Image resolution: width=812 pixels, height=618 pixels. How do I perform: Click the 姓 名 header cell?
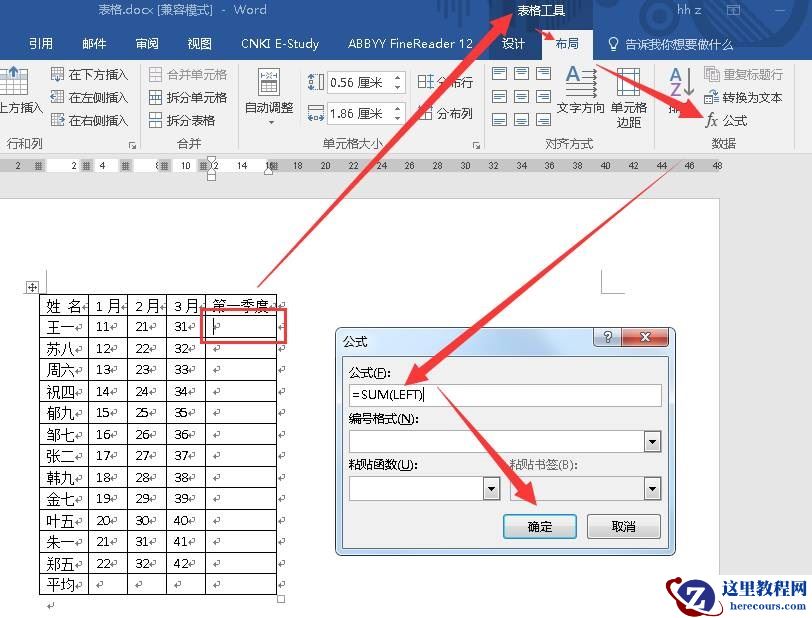pyautogui.click(x=64, y=306)
